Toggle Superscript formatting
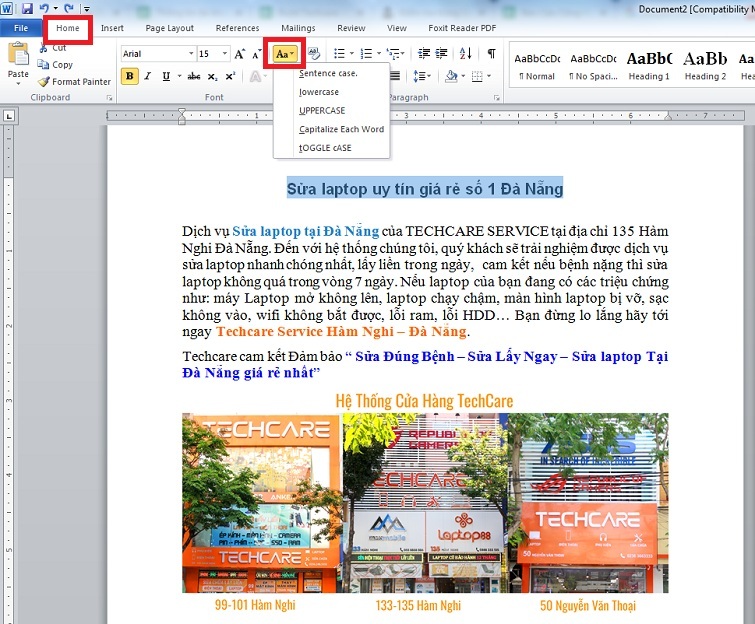755x624 pixels. coord(230,76)
